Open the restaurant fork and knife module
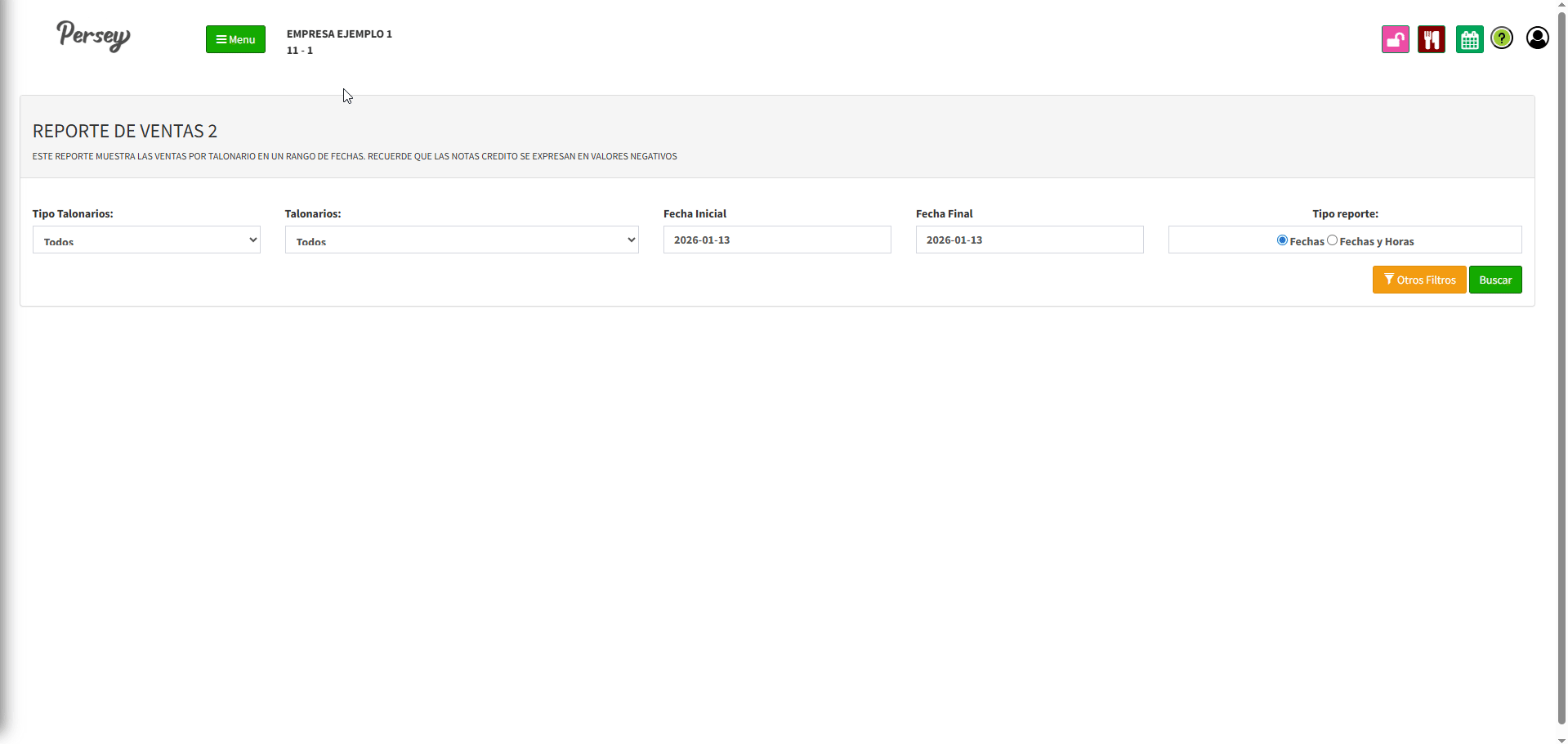This screenshot has width=1568, height=744. [x=1431, y=39]
